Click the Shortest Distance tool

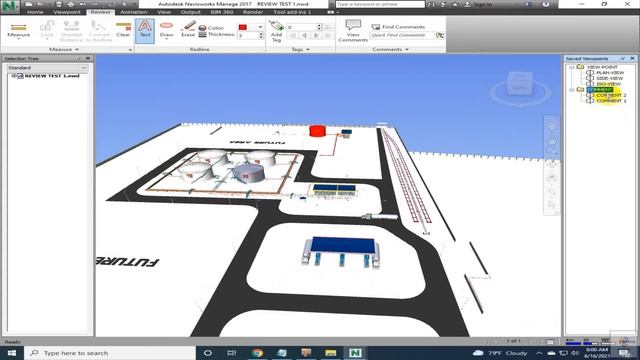71,31
